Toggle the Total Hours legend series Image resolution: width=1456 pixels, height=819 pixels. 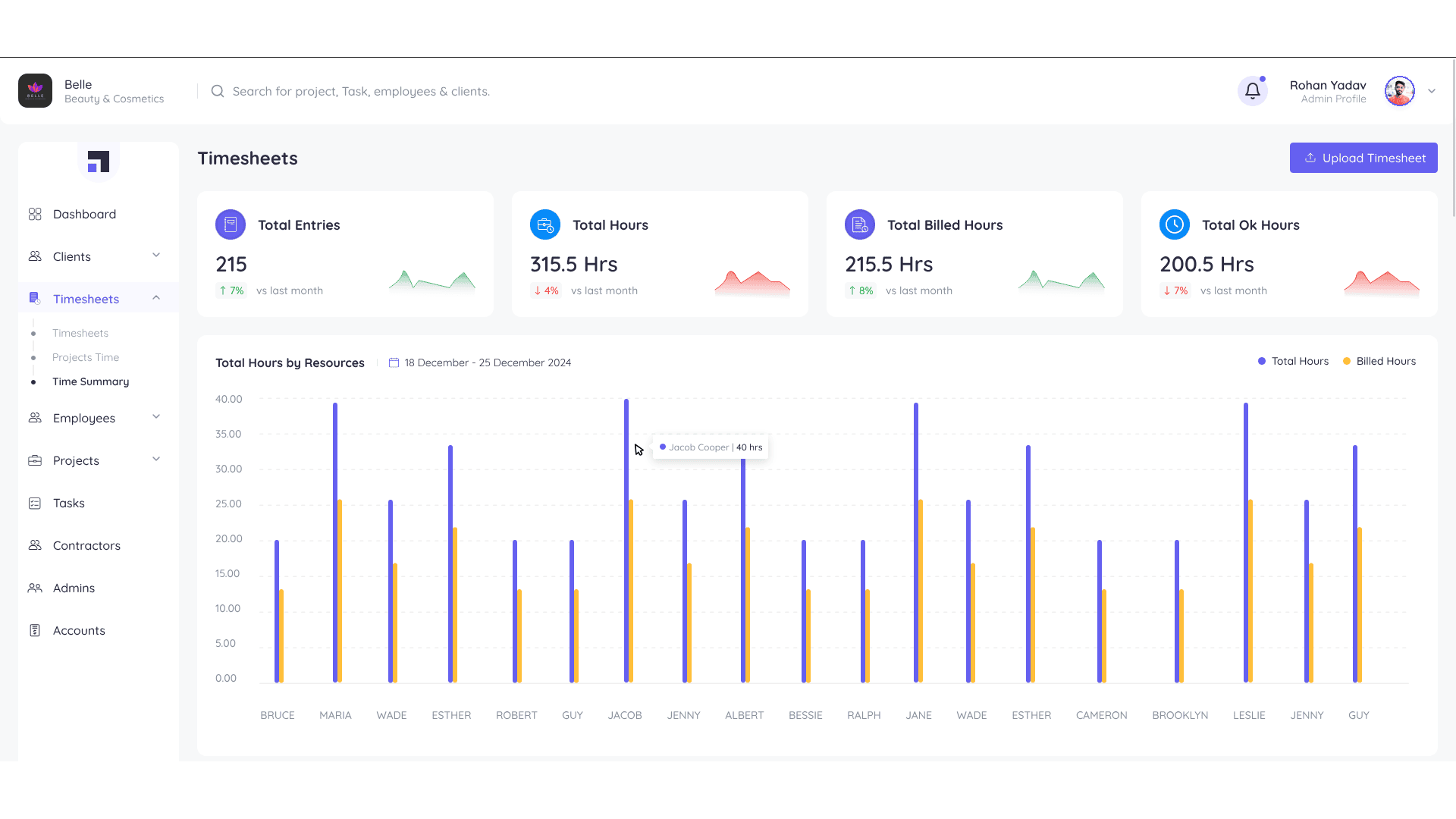(1293, 361)
